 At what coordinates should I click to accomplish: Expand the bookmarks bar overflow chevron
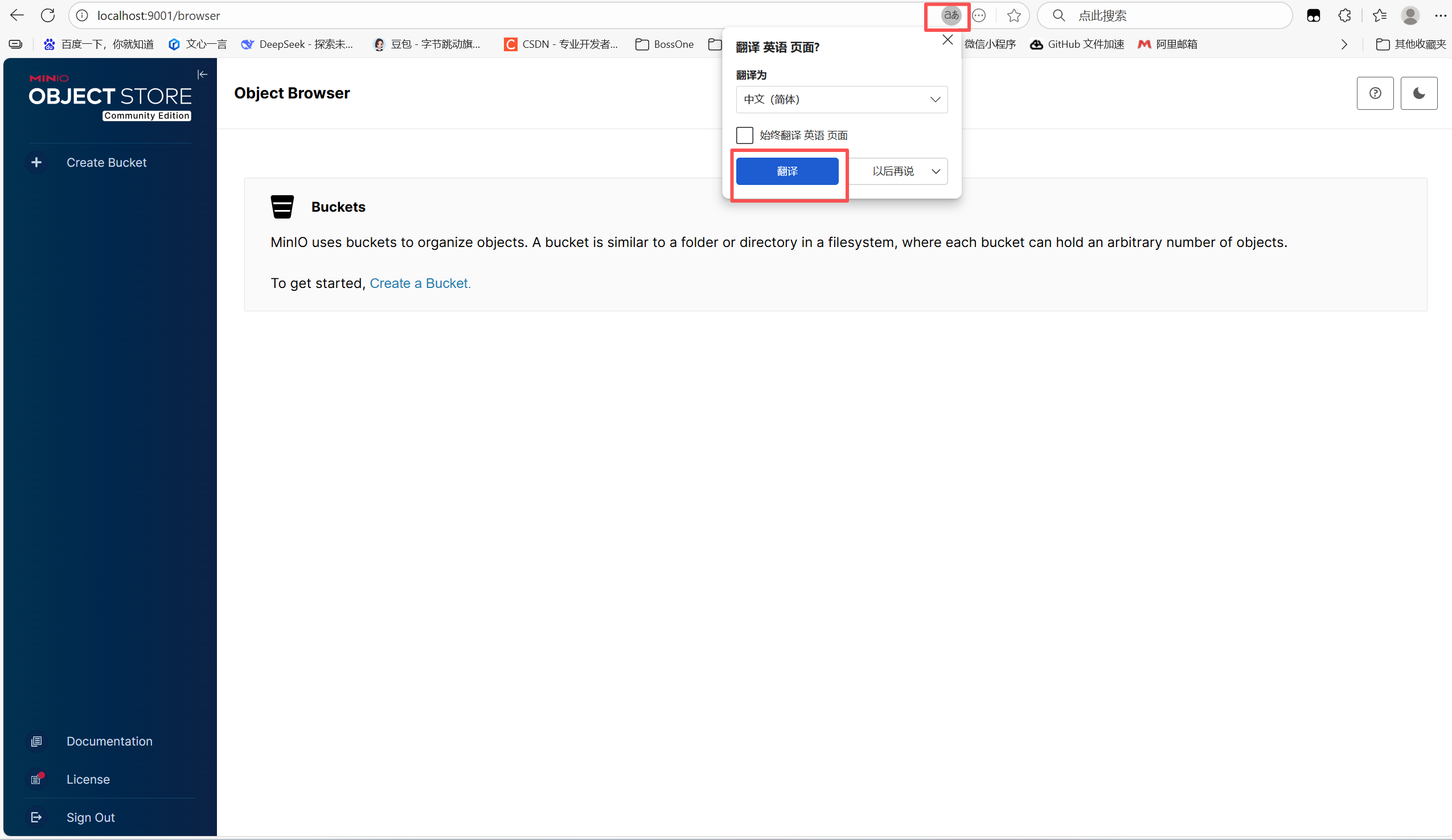[x=1344, y=44]
